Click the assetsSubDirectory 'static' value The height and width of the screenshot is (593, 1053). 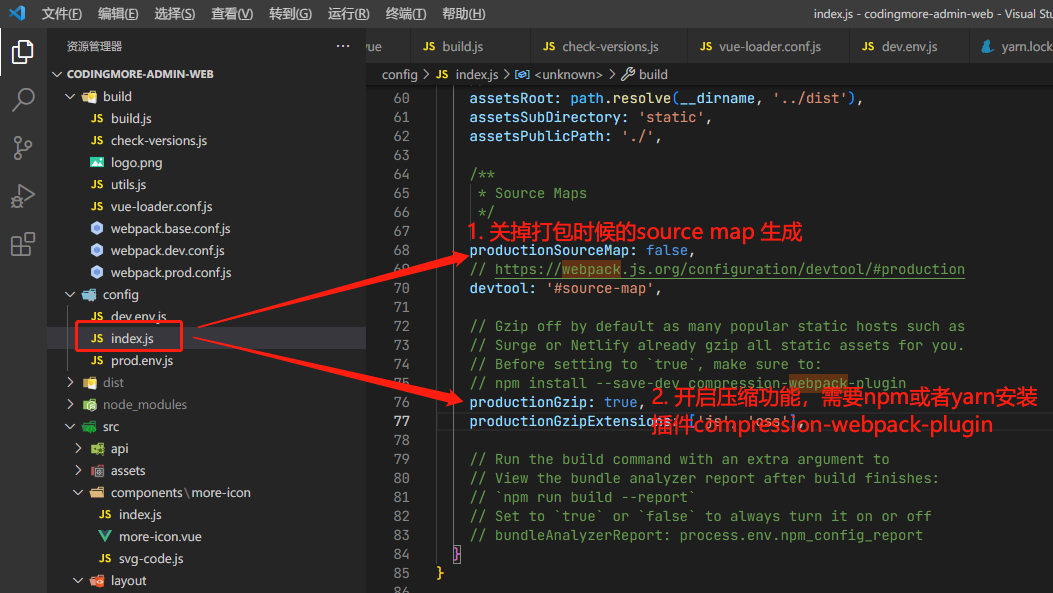click(x=671, y=118)
